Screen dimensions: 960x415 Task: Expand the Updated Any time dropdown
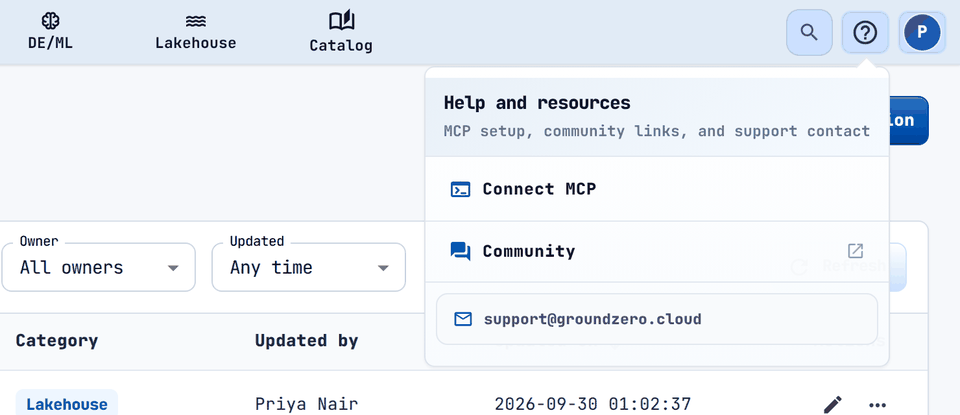tap(309, 267)
